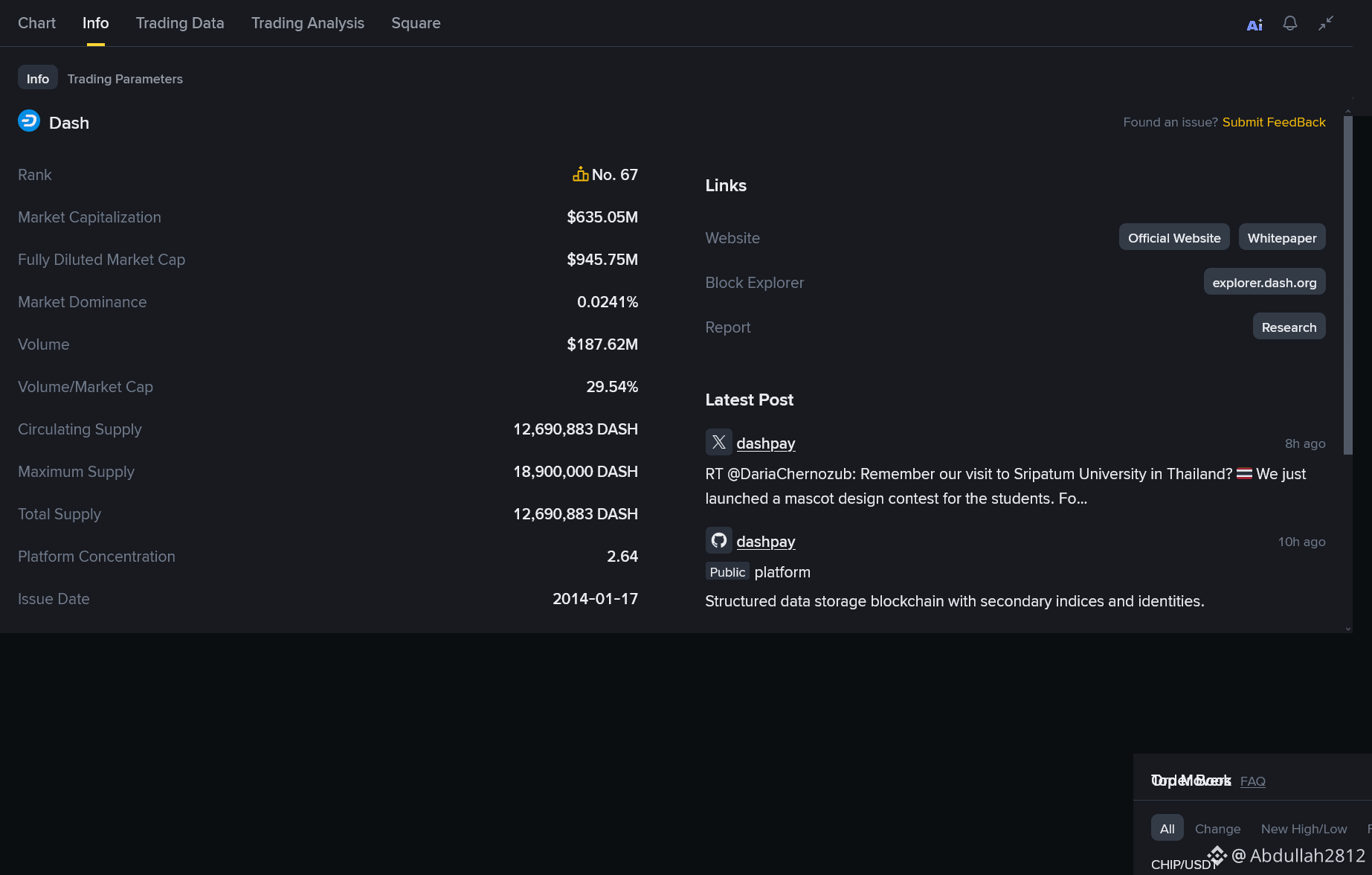Click the Volume/Market Cap value 29.54%
The height and width of the screenshot is (875, 1372).
click(x=612, y=387)
